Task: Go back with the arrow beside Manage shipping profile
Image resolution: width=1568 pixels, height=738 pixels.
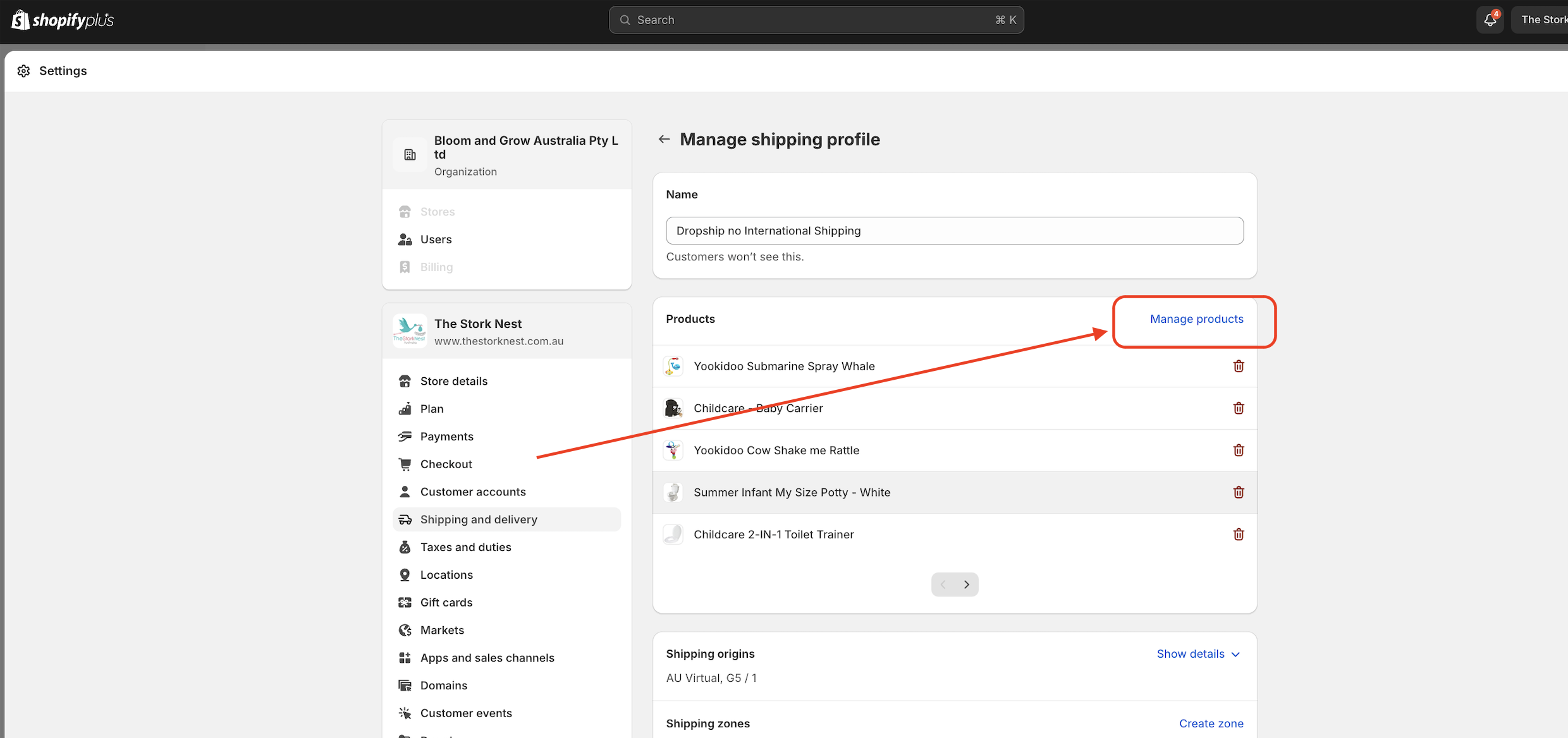Action: tap(664, 139)
